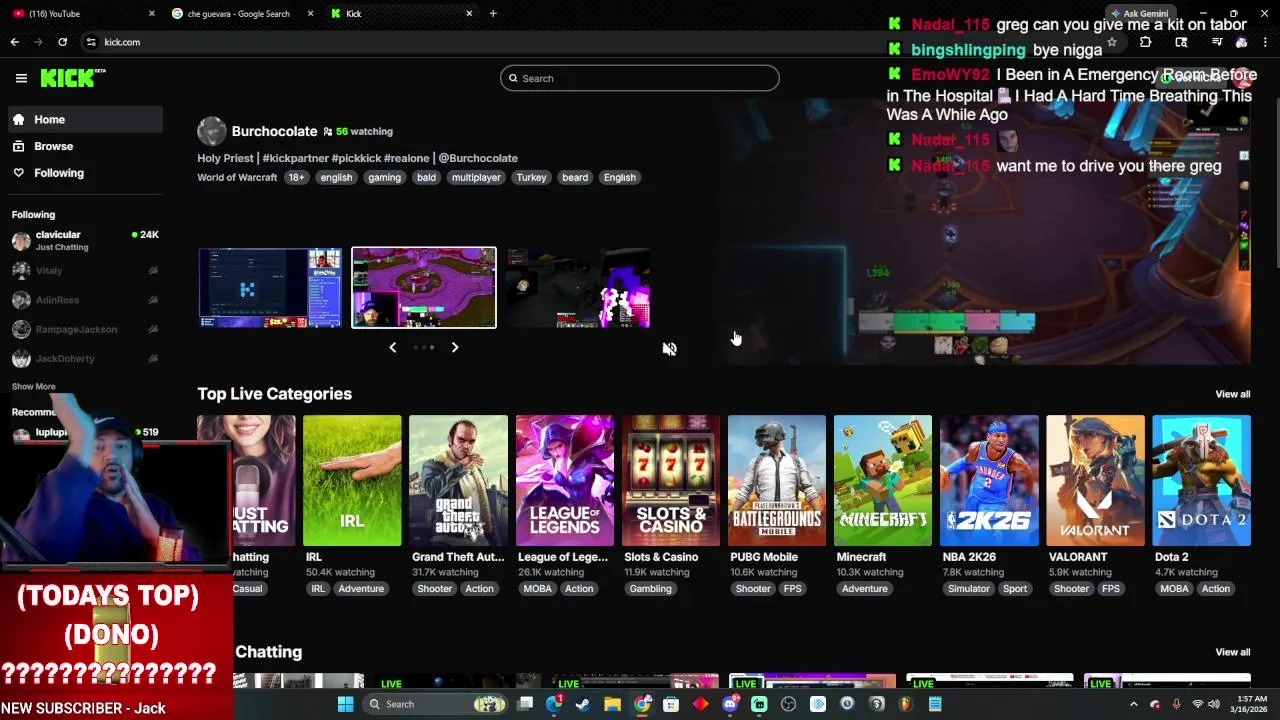This screenshot has width=1280, height=720.
Task: Select third featured stream thumbnail
Action: 578,287
